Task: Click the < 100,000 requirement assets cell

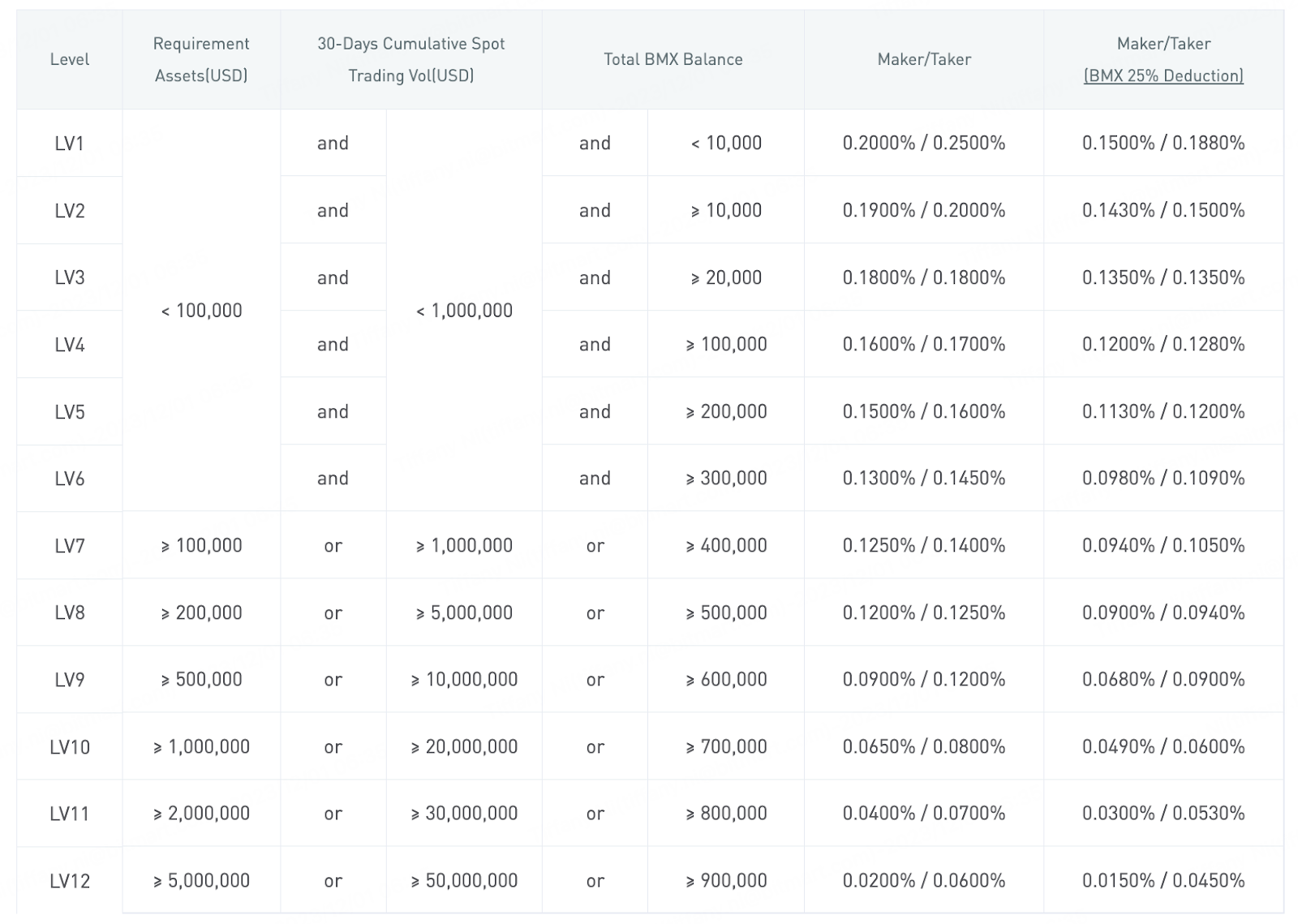Action: point(200,310)
